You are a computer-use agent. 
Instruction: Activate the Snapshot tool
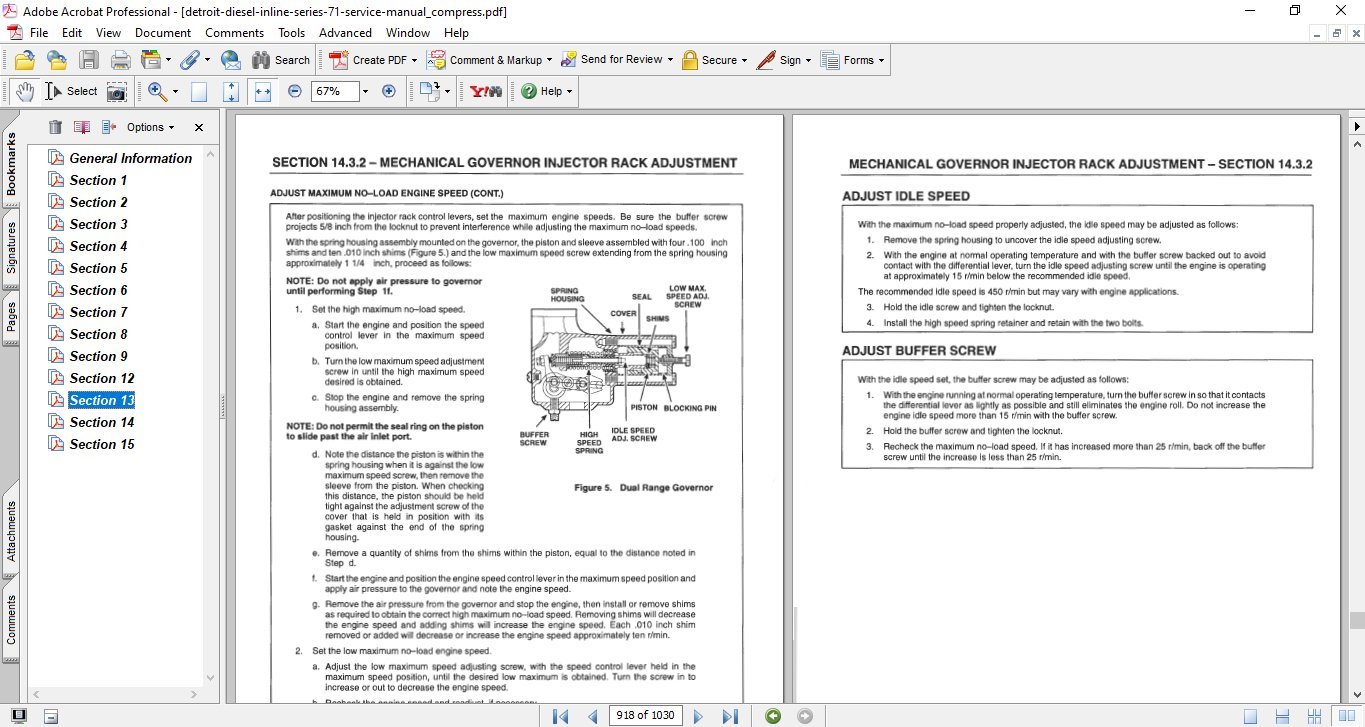coord(117,91)
